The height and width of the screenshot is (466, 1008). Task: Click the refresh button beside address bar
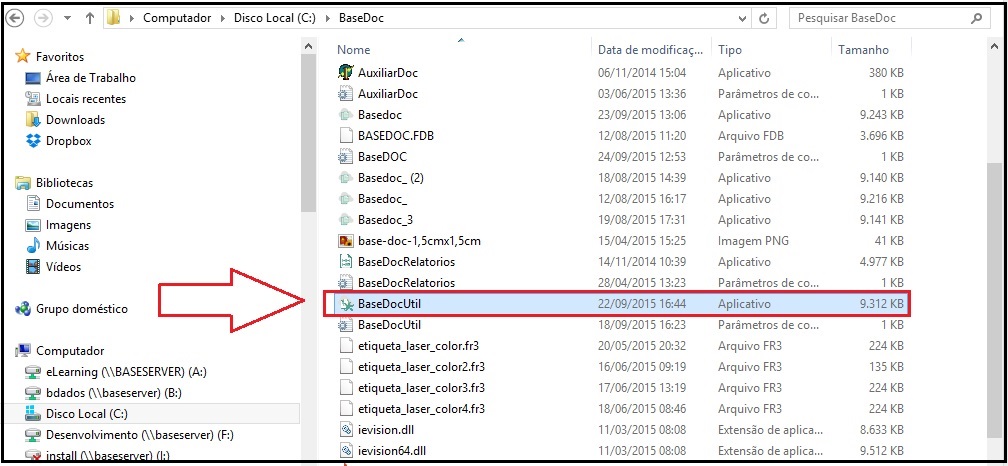765,18
